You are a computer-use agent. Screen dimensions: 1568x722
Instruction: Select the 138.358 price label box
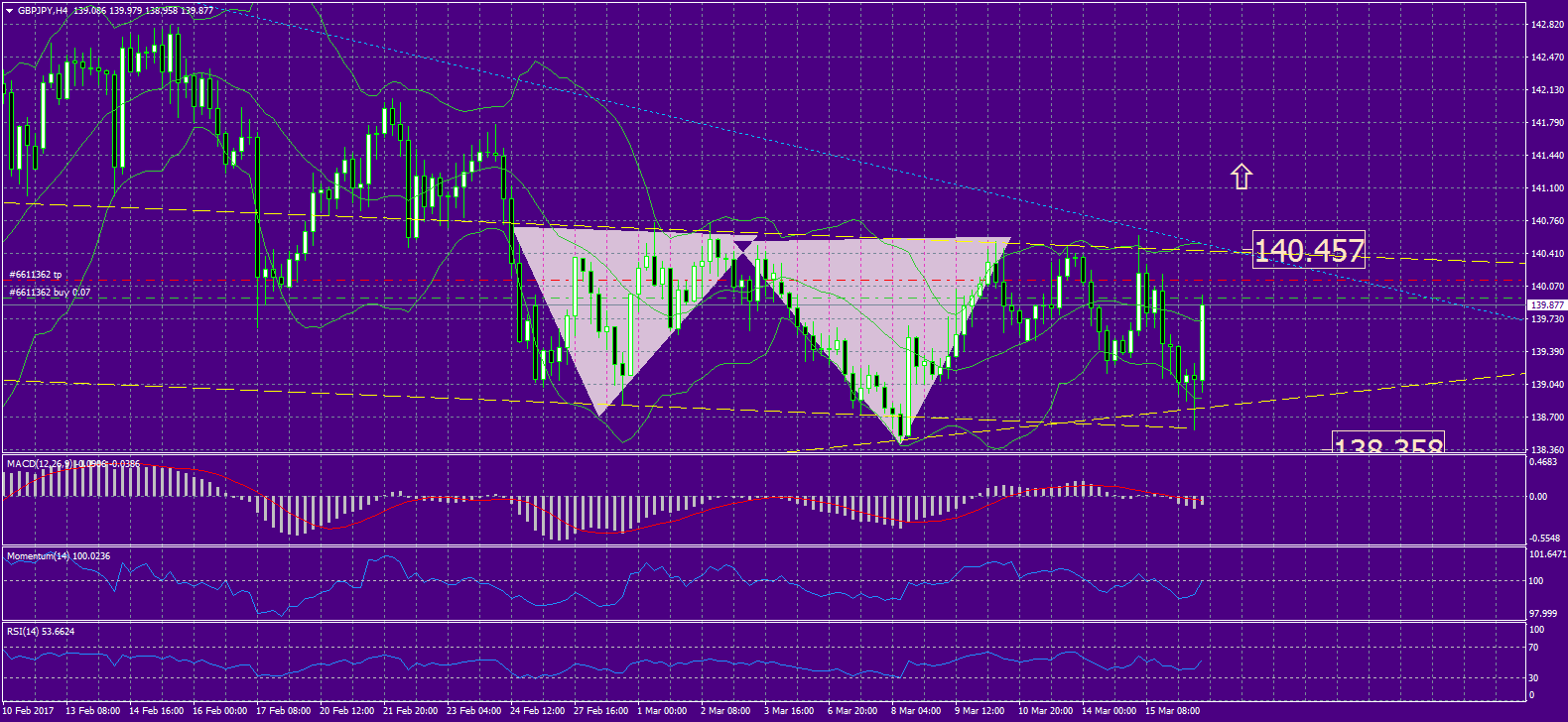(1387, 443)
